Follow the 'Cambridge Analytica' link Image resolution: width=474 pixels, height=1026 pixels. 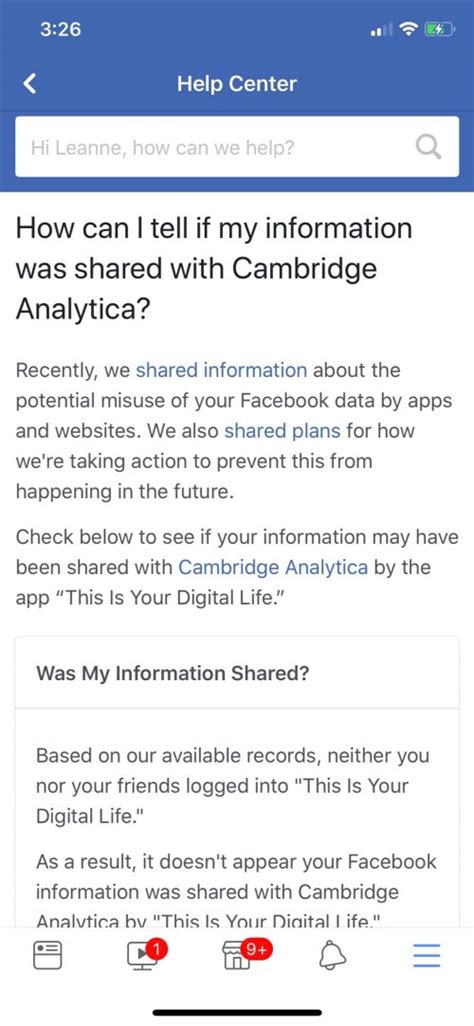[273, 567]
